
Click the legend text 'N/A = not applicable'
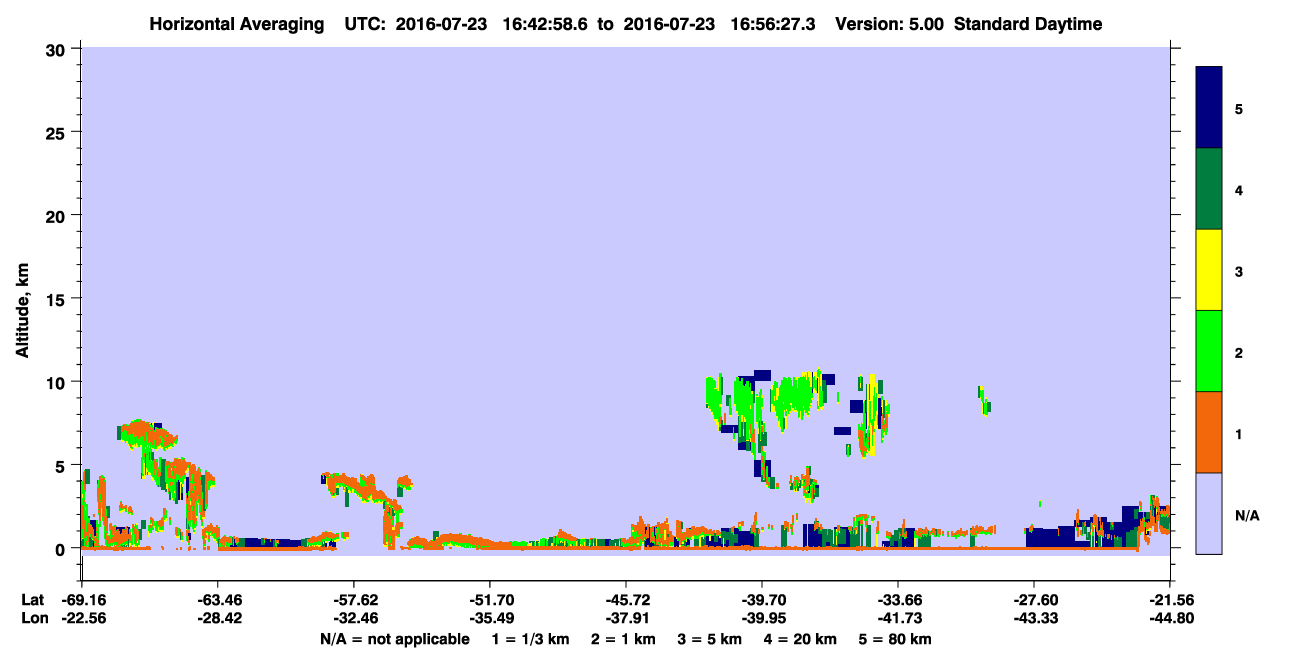click(395, 639)
